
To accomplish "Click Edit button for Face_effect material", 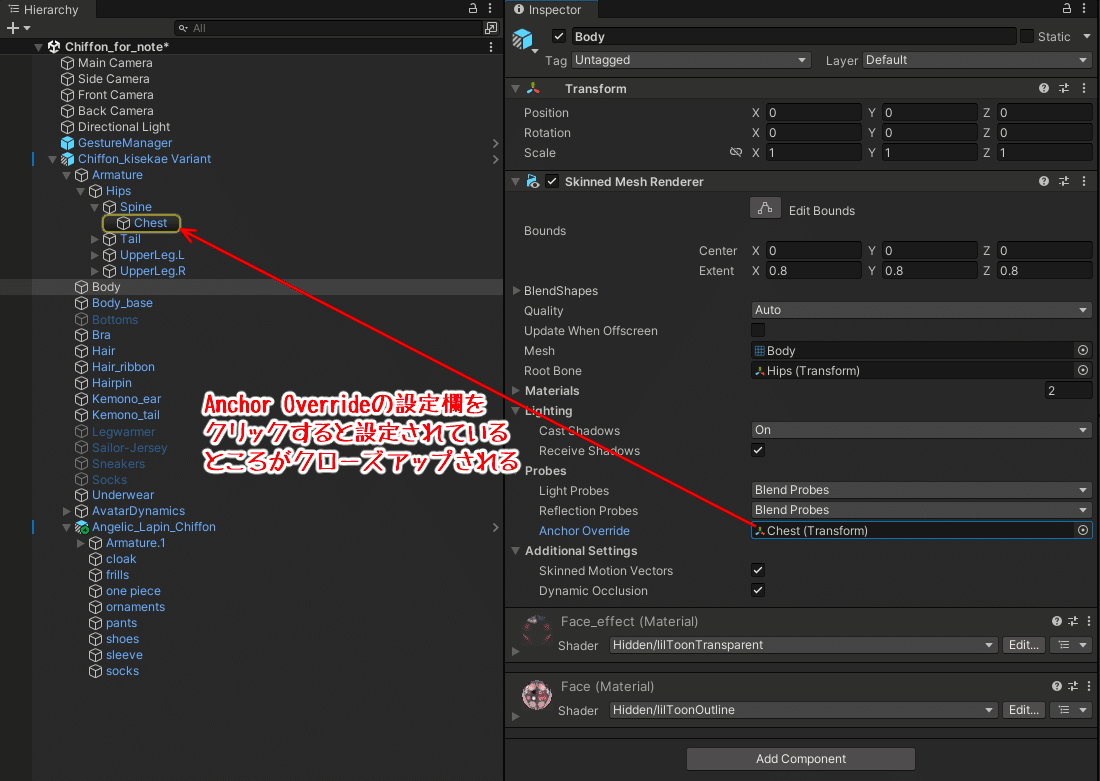I will [x=1024, y=645].
